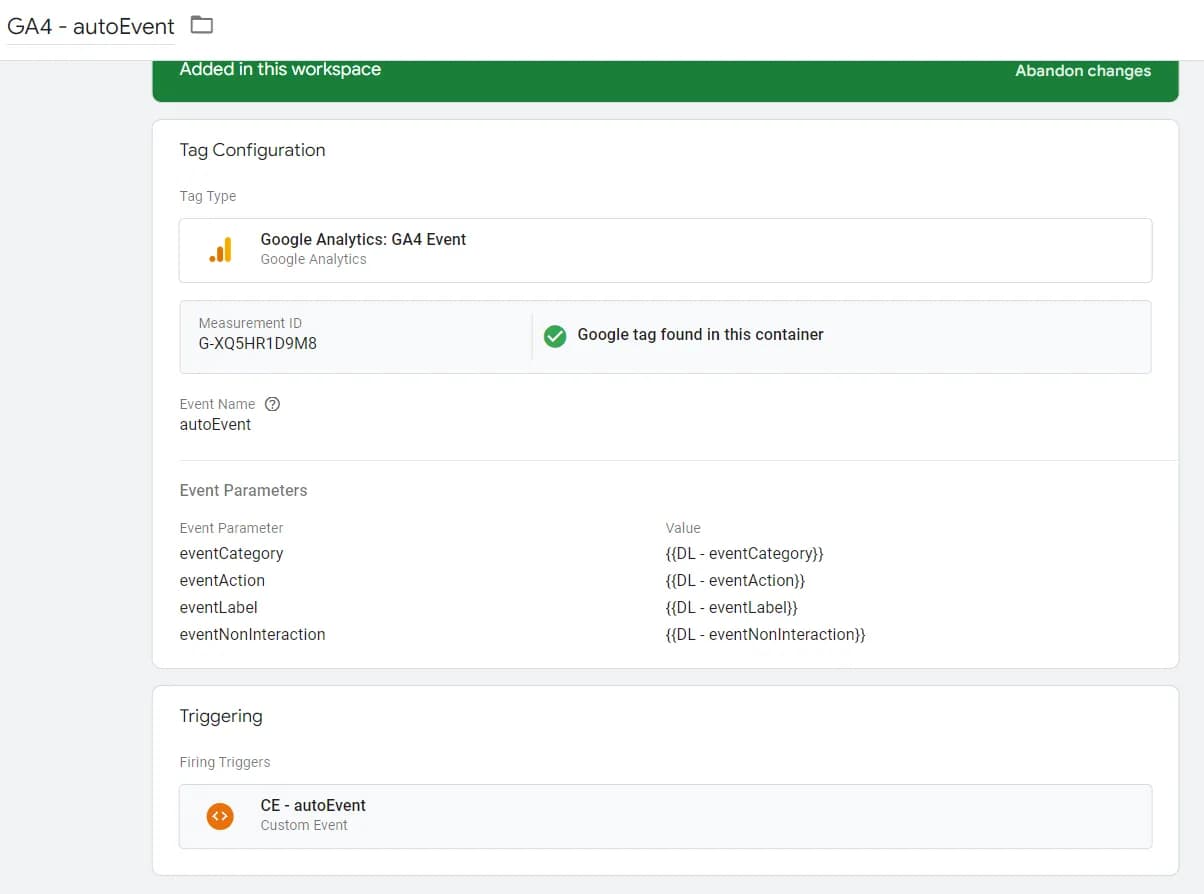Image resolution: width=1204 pixels, height=894 pixels.
Task: Click the {{DL - eventCategory}} value
Action: tap(744, 553)
